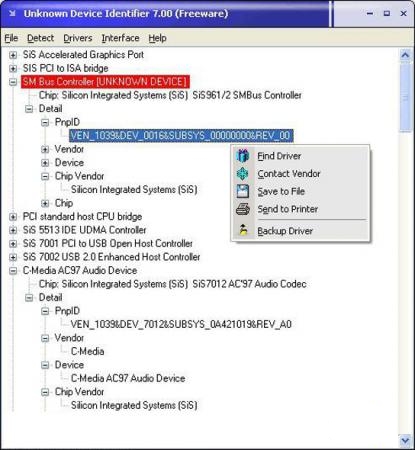This screenshot has height=450, width=415.
Task: Collapse PnpID under SM Bus Controller
Action: pos(45,122)
